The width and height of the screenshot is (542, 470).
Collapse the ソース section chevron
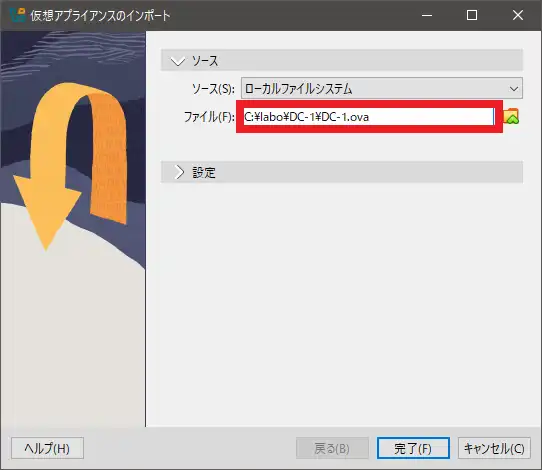tap(178, 61)
